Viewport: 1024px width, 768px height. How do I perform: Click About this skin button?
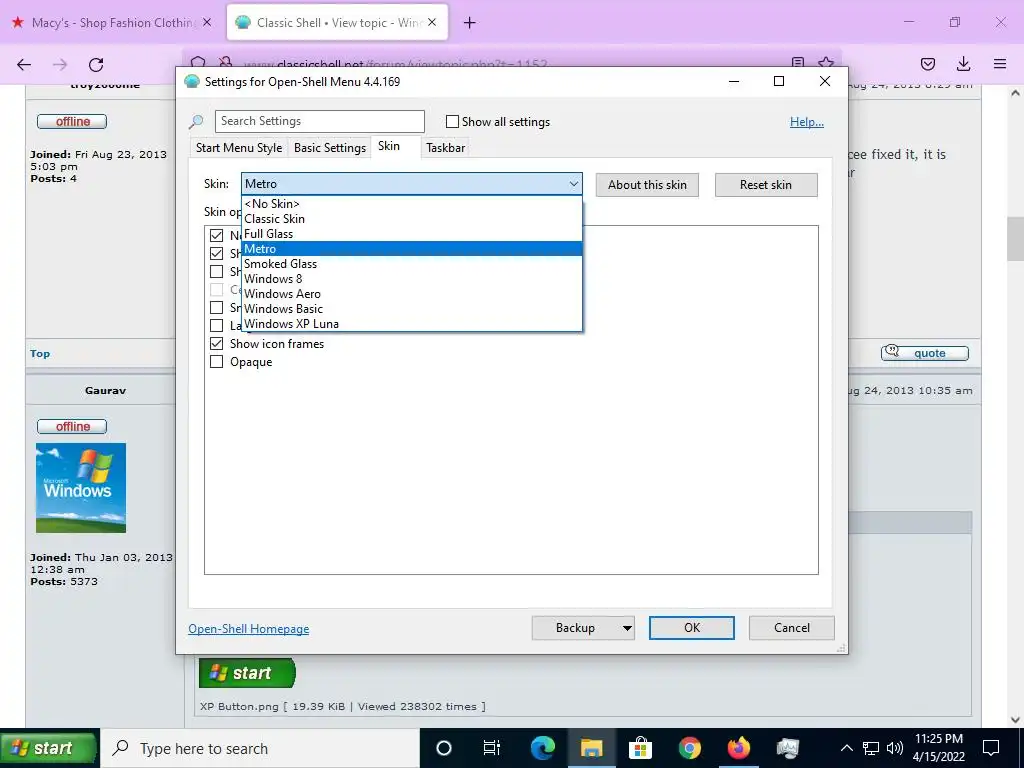tap(647, 185)
